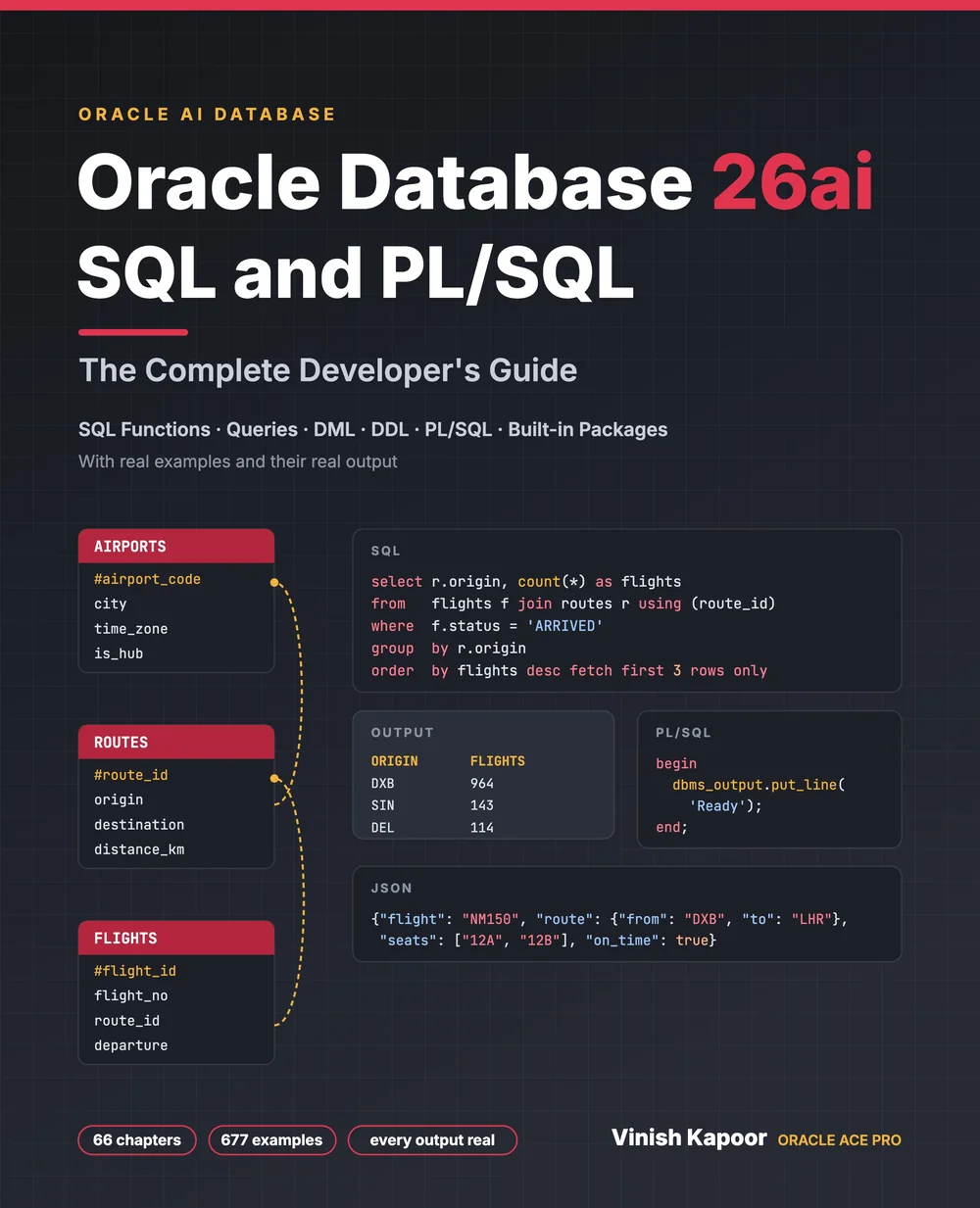Click 'dbms_output.put_line(' in PL/SQL panel

(x=759, y=785)
